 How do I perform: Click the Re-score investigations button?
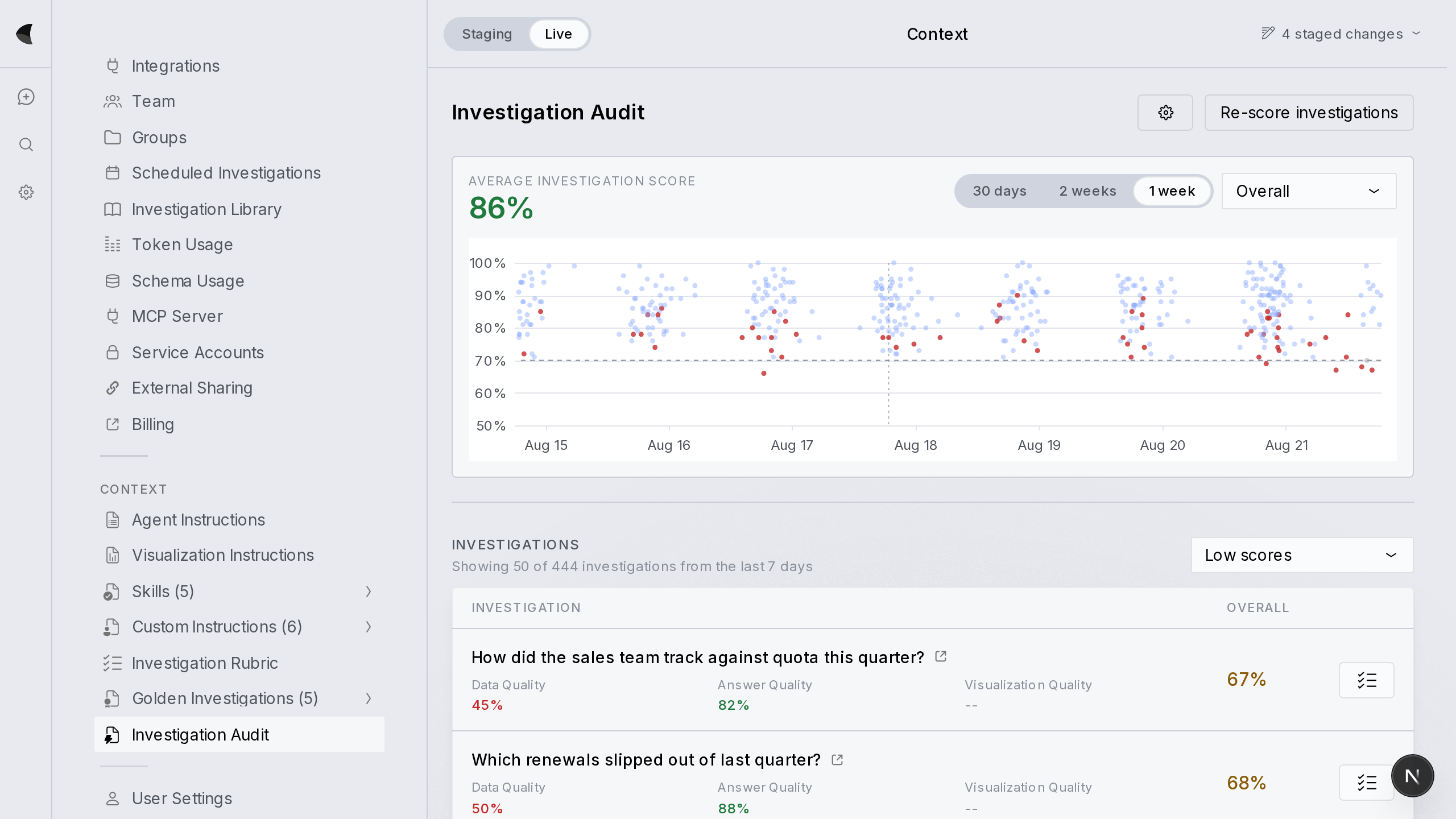(x=1309, y=113)
